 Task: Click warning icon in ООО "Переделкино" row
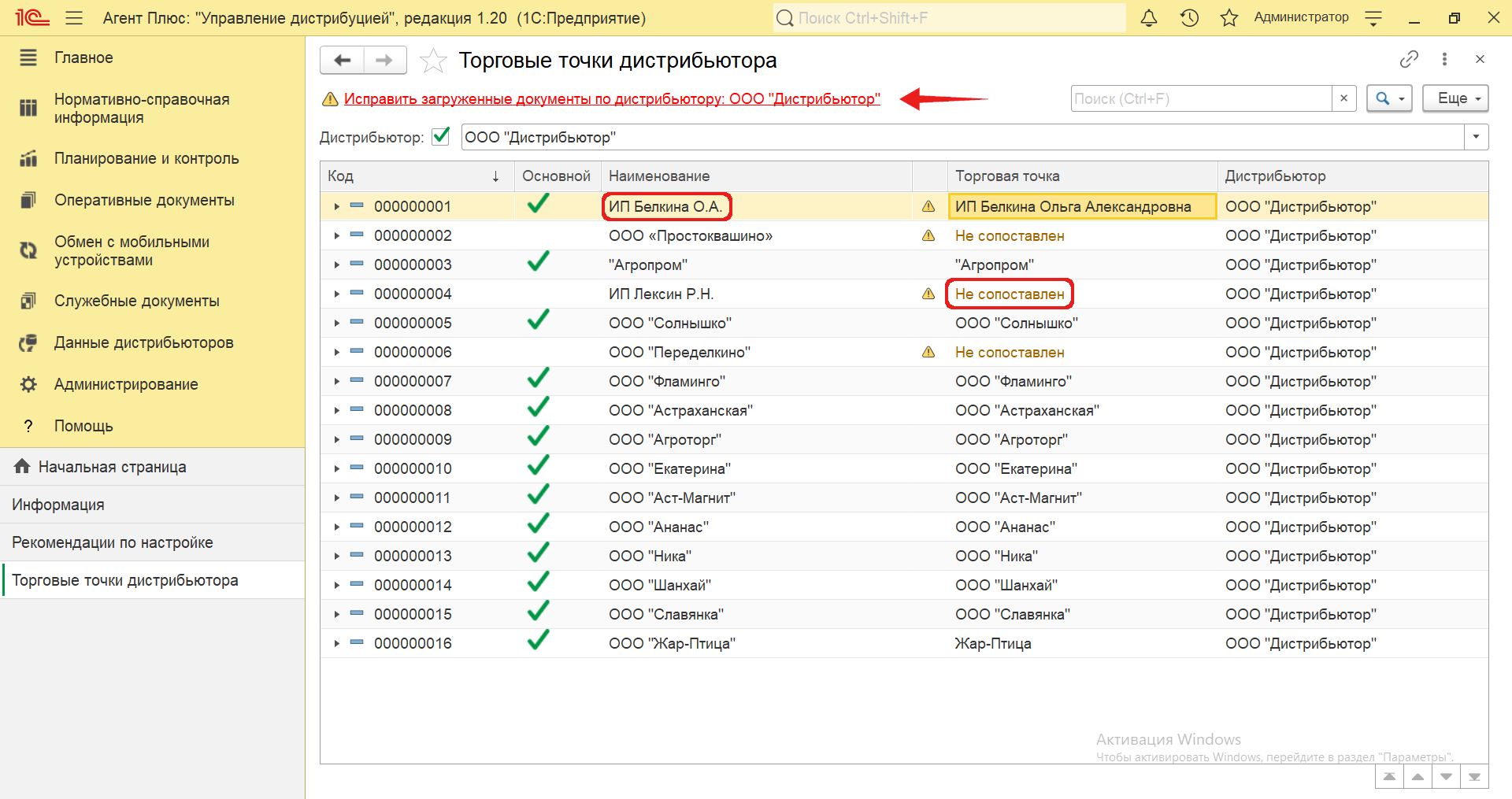pyautogui.click(x=928, y=352)
